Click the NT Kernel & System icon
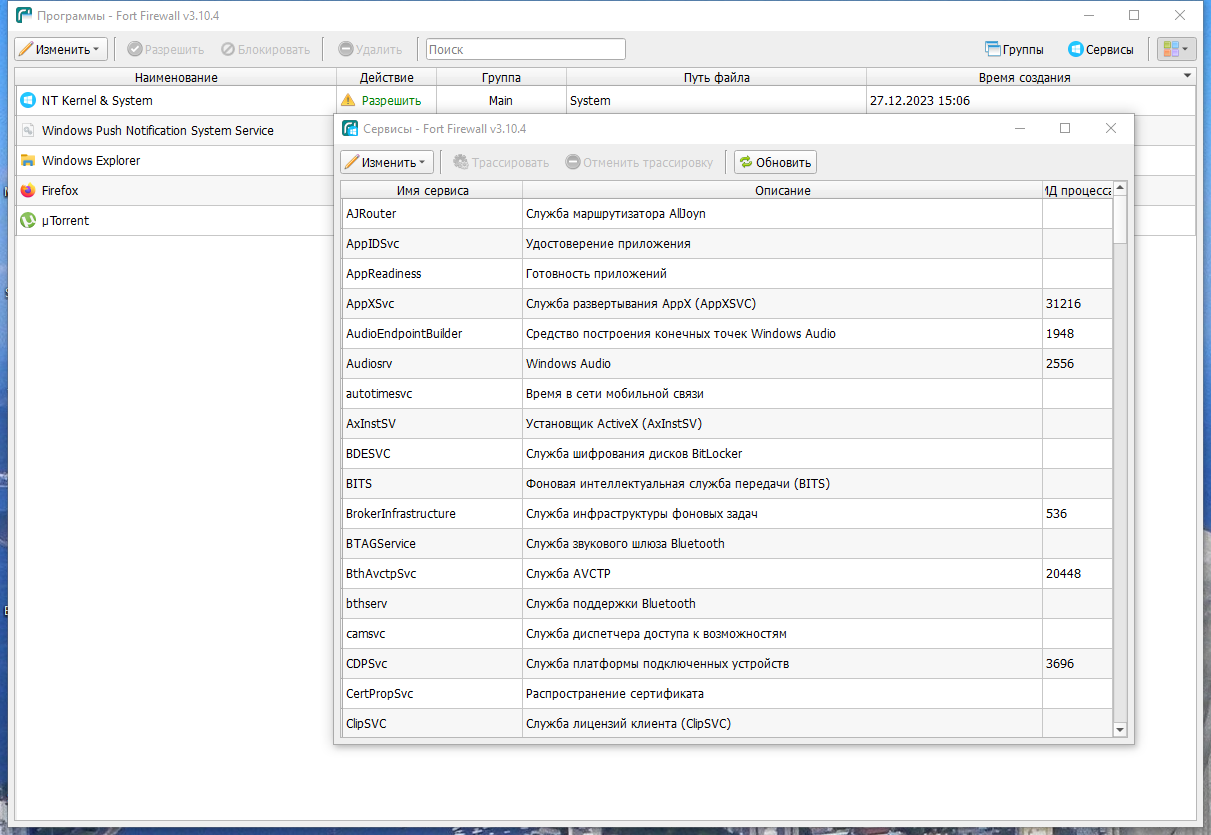 [x=28, y=100]
